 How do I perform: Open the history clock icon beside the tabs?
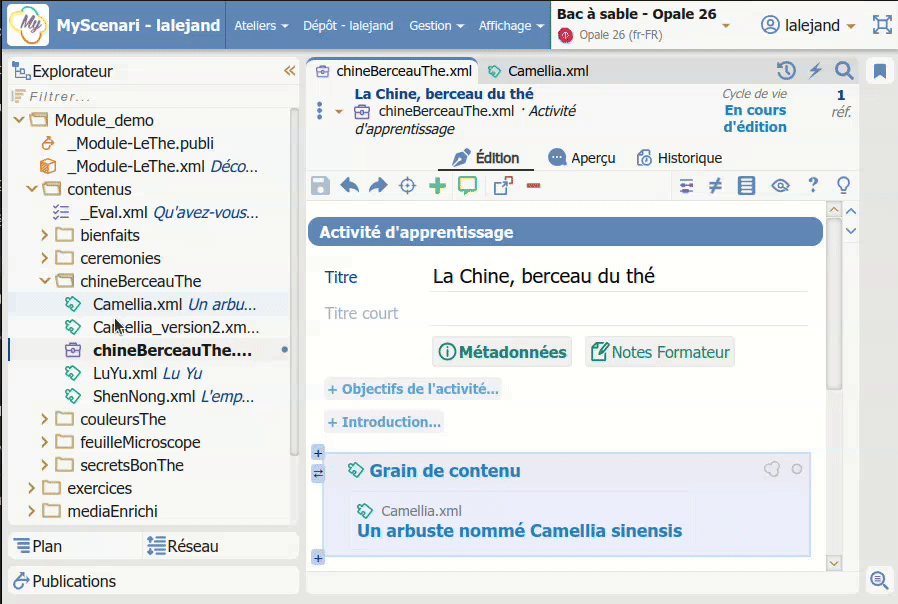[786, 71]
